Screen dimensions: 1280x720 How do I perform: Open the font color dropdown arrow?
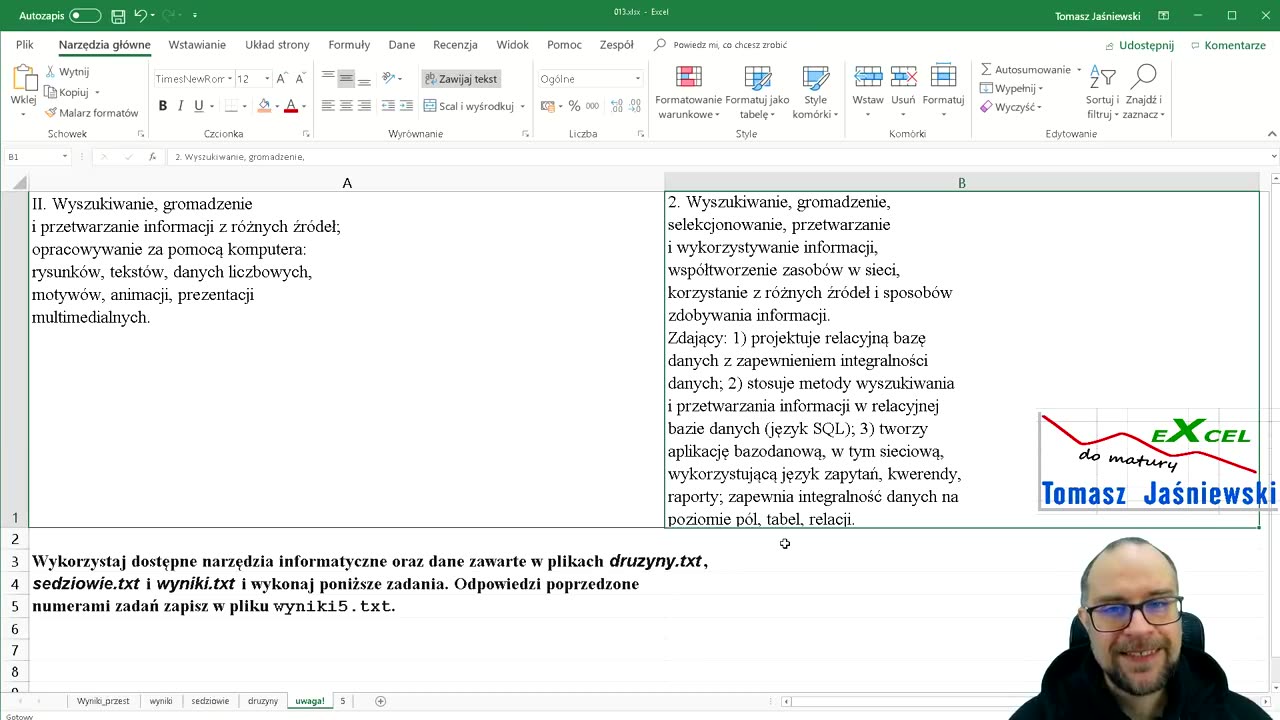pos(303,106)
